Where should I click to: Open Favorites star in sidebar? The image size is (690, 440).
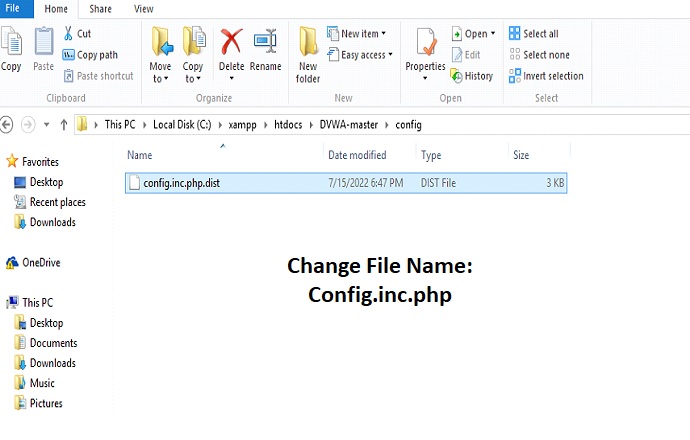12,161
